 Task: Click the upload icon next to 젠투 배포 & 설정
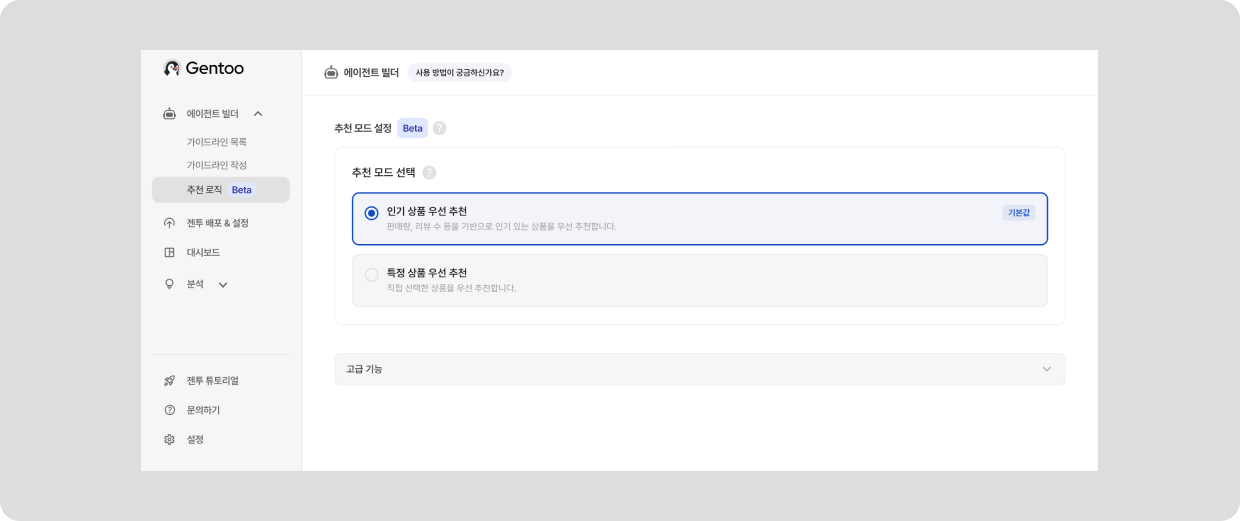170,223
